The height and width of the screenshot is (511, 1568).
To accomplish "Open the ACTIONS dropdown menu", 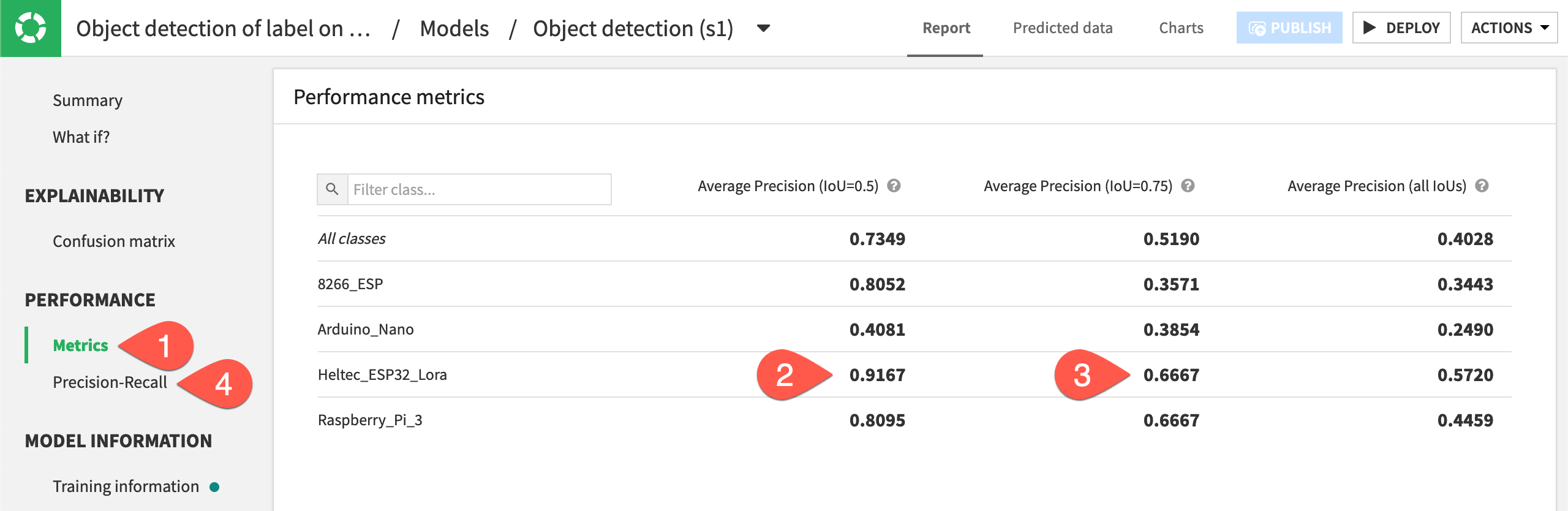I will [1509, 28].
